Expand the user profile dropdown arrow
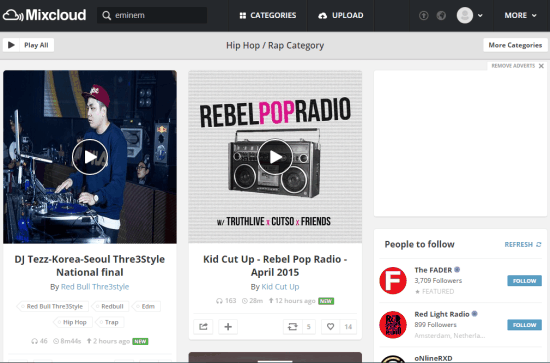The image size is (550, 363). click(480, 15)
